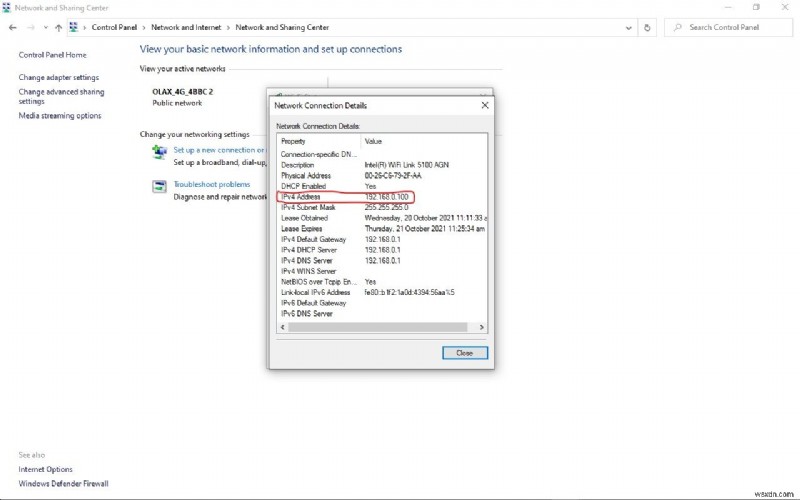
Task: Open Control Panel Home link
Action: click(53, 55)
